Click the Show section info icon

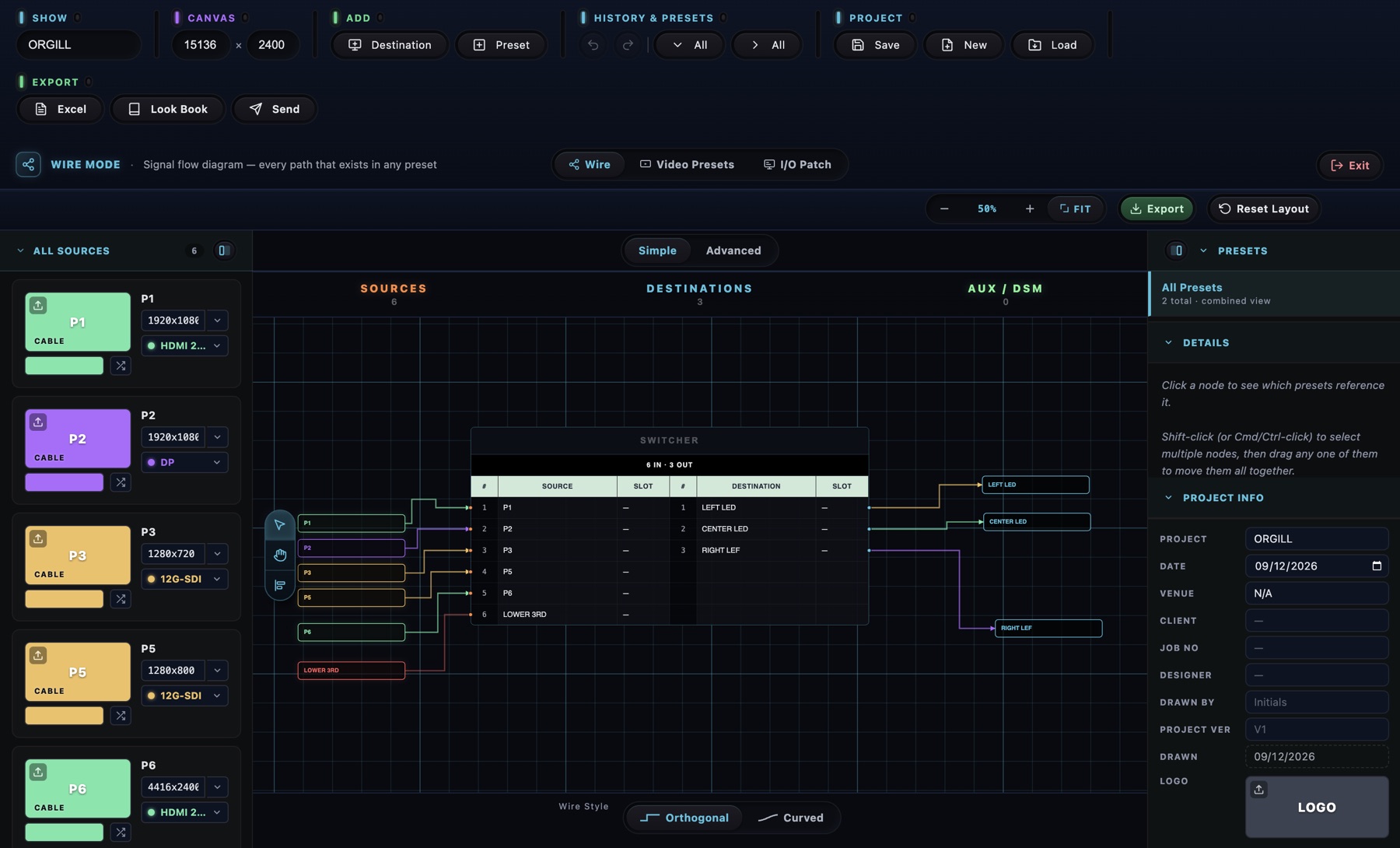click(78, 18)
